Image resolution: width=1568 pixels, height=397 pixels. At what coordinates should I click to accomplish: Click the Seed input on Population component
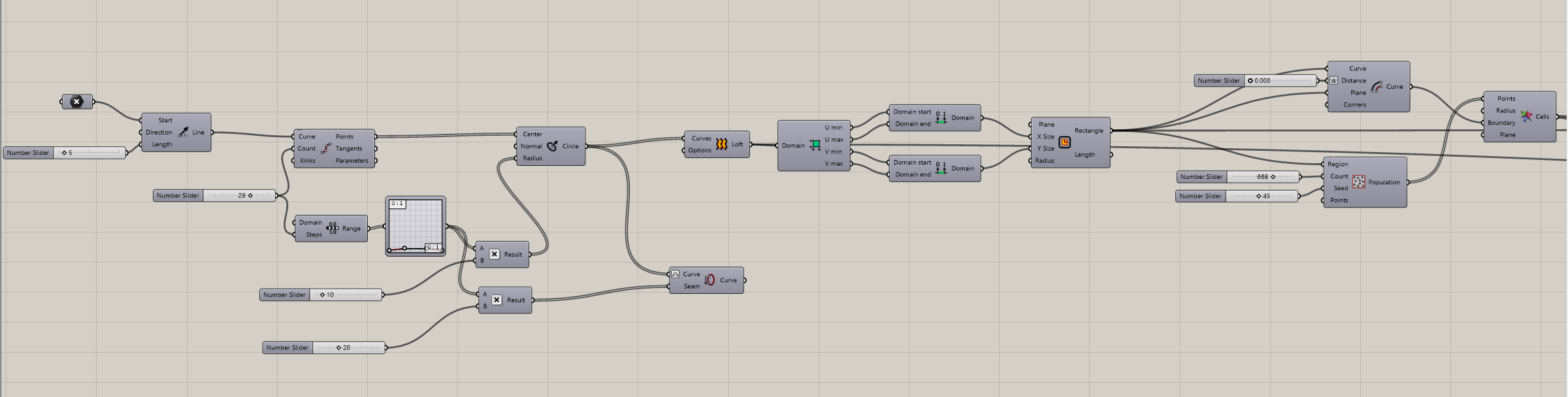pos(1340,188)
